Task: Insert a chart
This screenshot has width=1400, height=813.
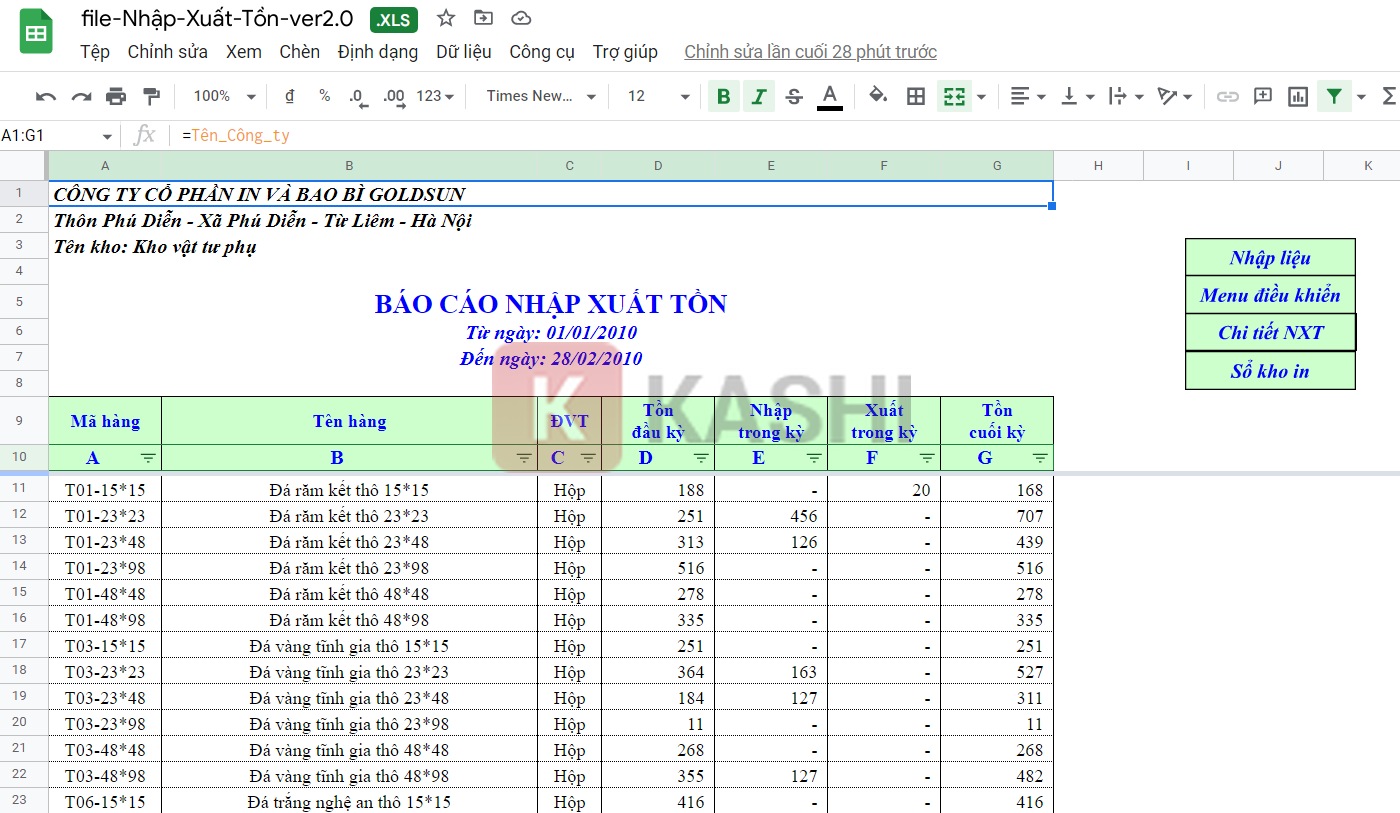Action: [1299, 96]
